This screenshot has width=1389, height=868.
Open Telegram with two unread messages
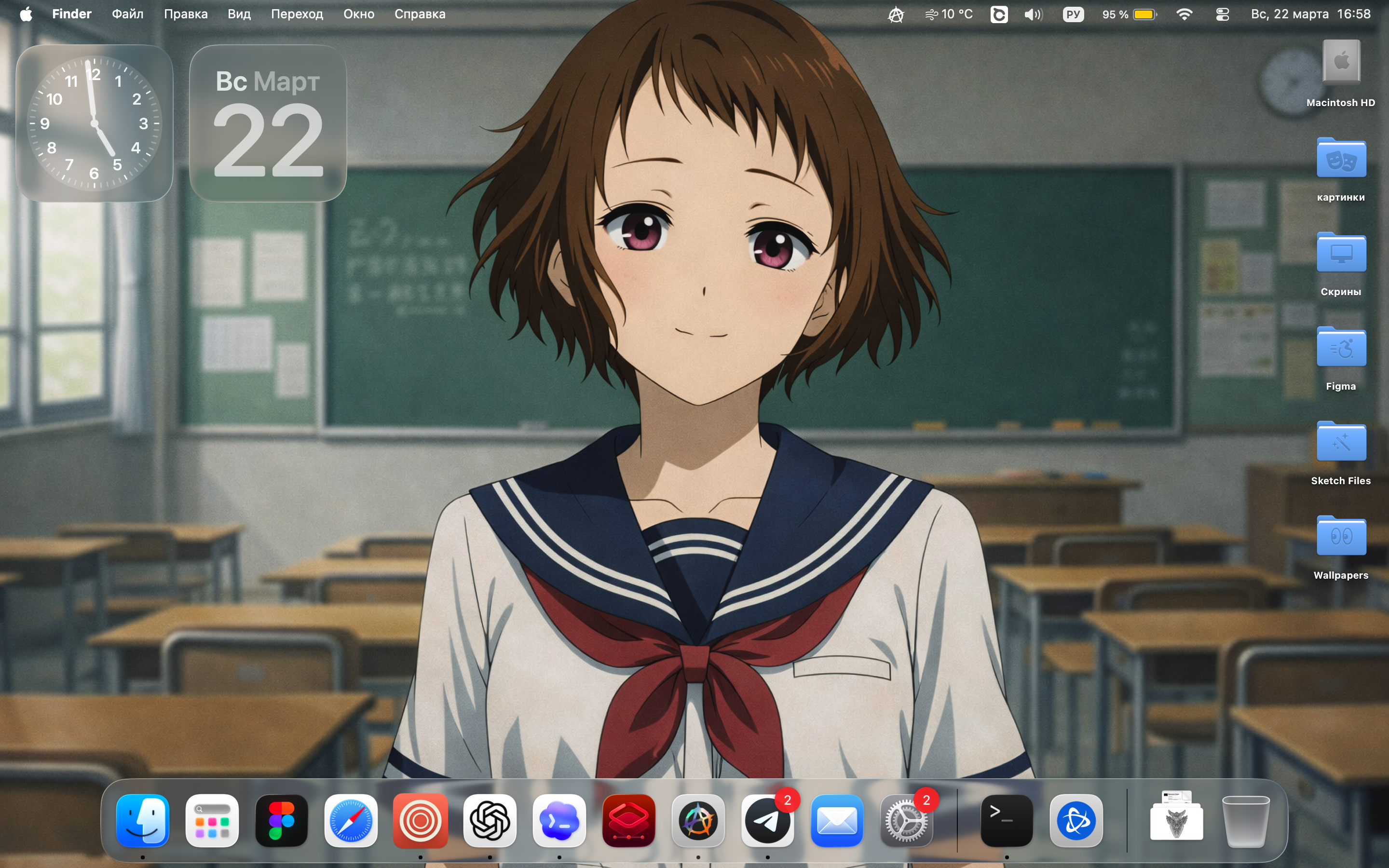pos(767,821)
